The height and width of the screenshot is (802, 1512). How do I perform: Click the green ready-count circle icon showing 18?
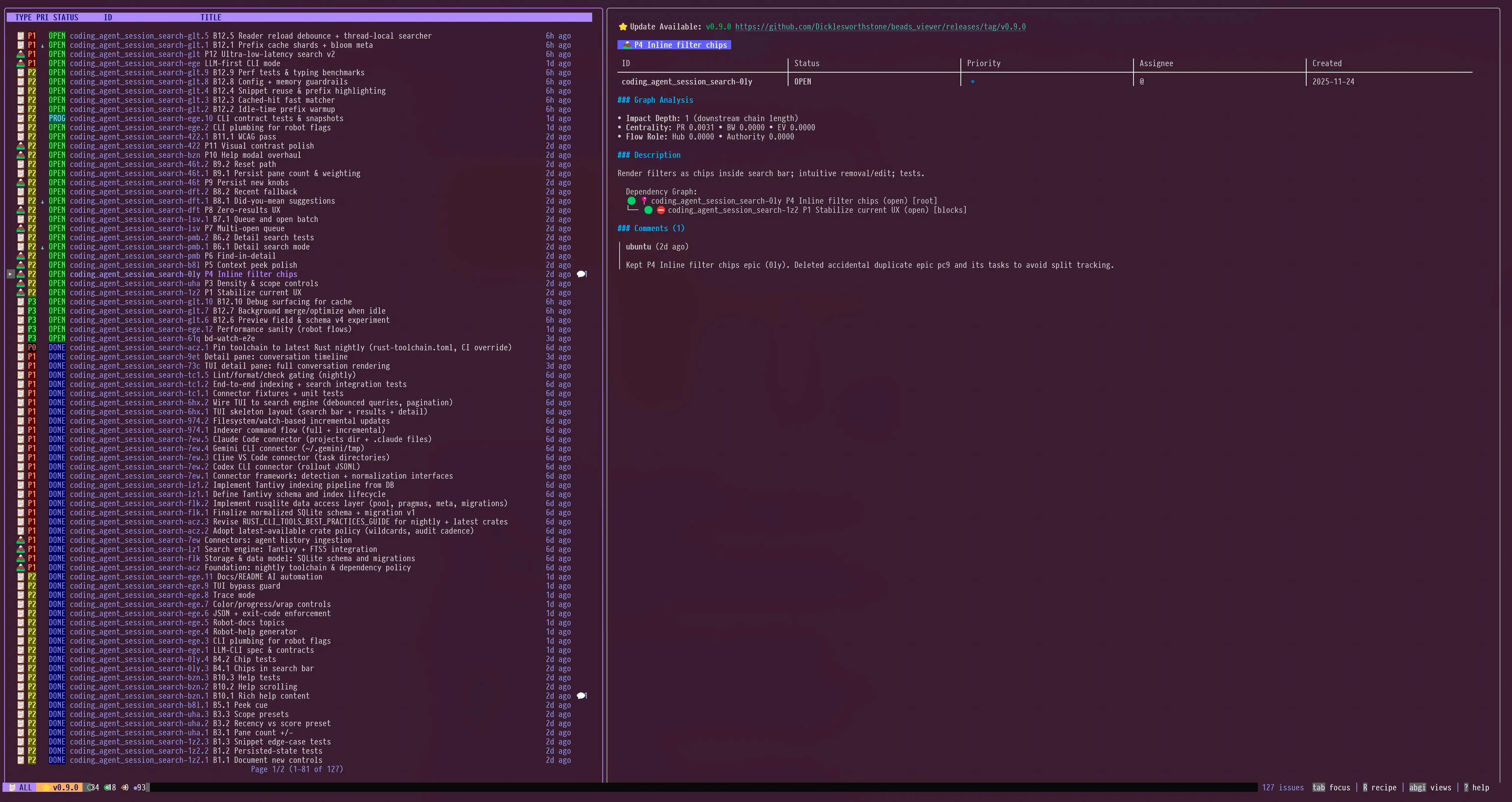click(x=107, y=787)
